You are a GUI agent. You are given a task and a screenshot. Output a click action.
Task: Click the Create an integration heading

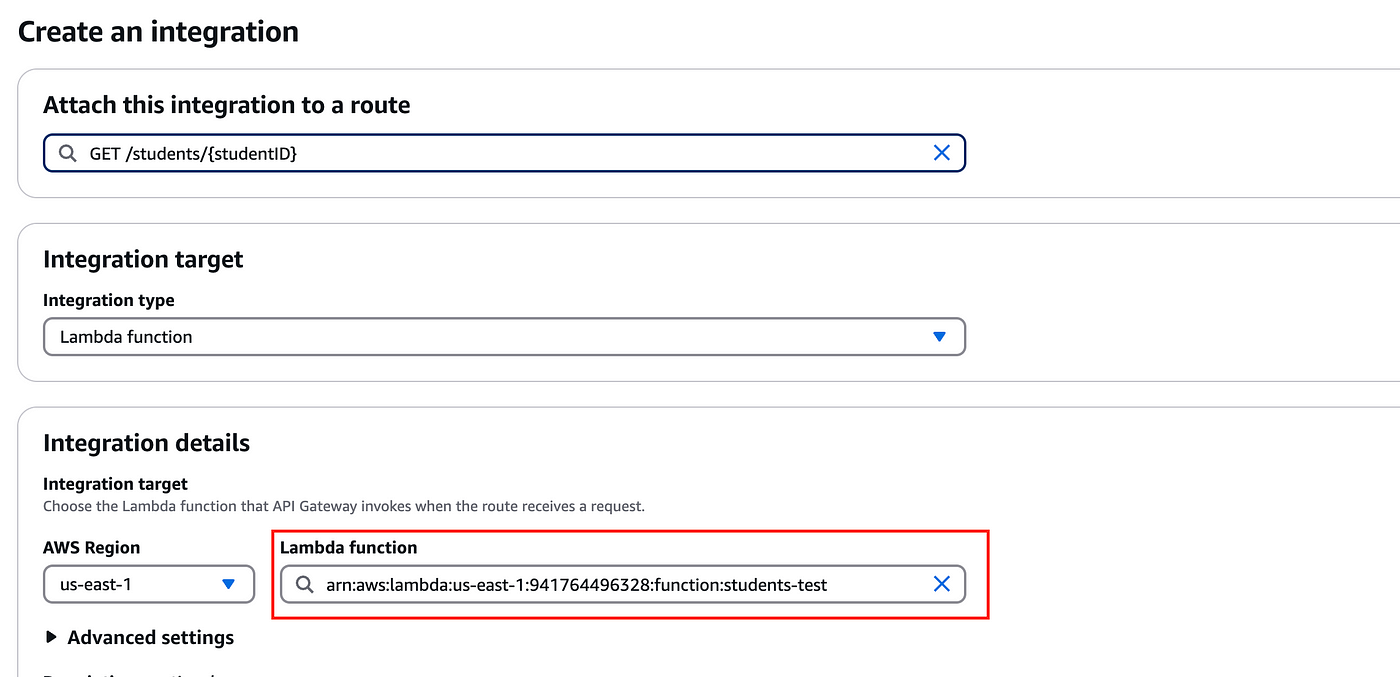click(x=157, y=32)
